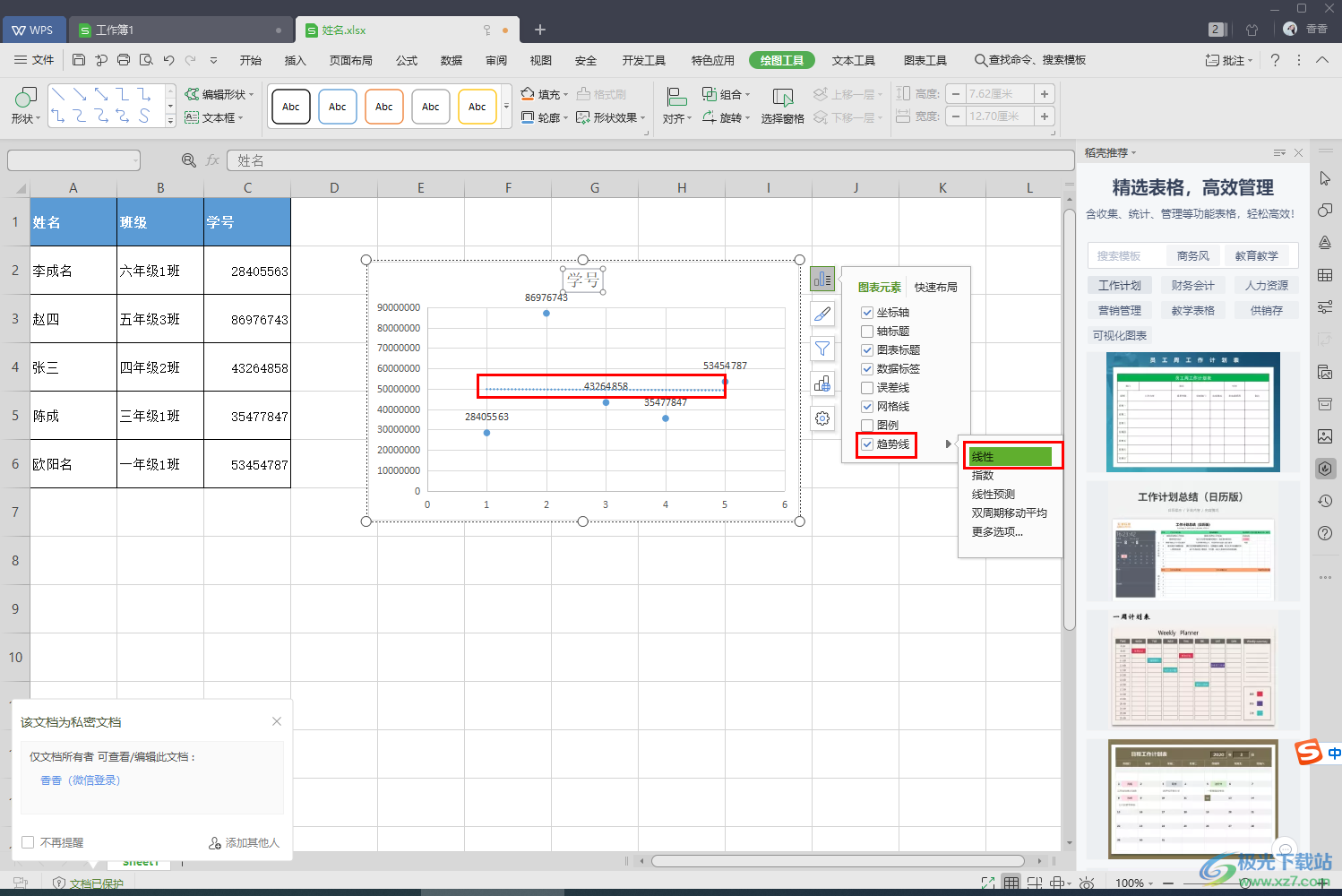Open the 插入 ribbon tab
1342x896 pixels.
point(295,60)
